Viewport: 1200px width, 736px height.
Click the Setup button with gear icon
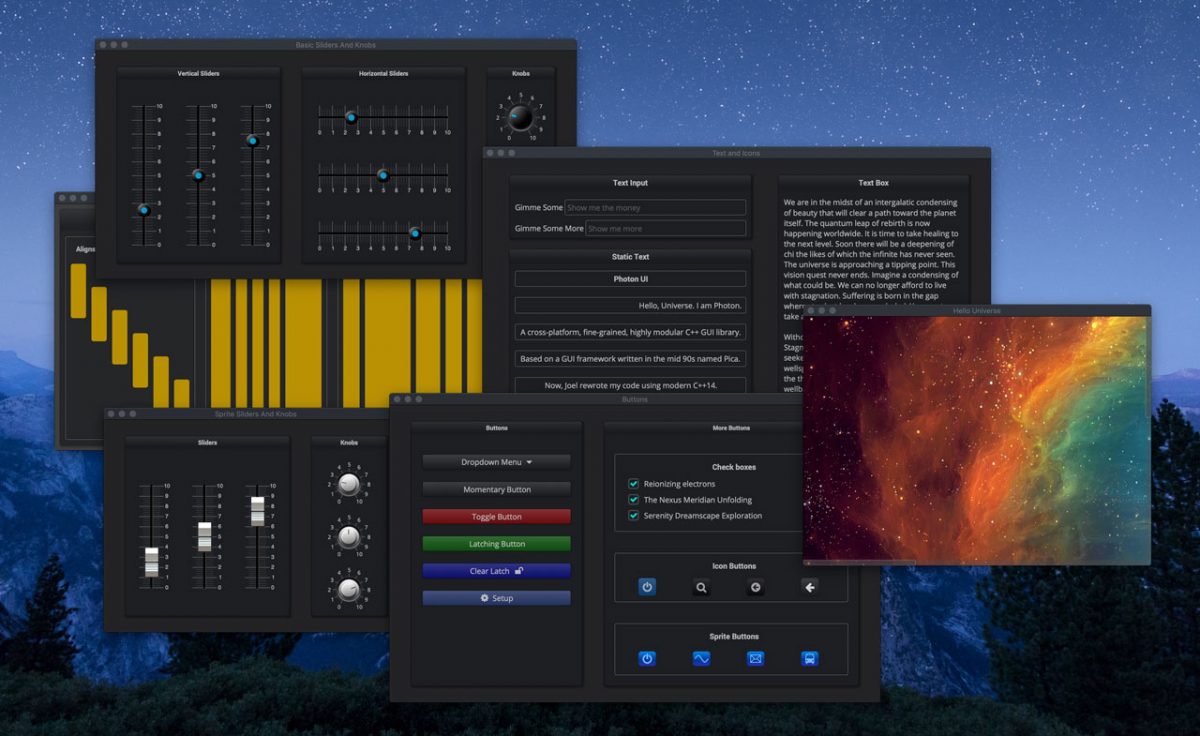tap(496, 598)
